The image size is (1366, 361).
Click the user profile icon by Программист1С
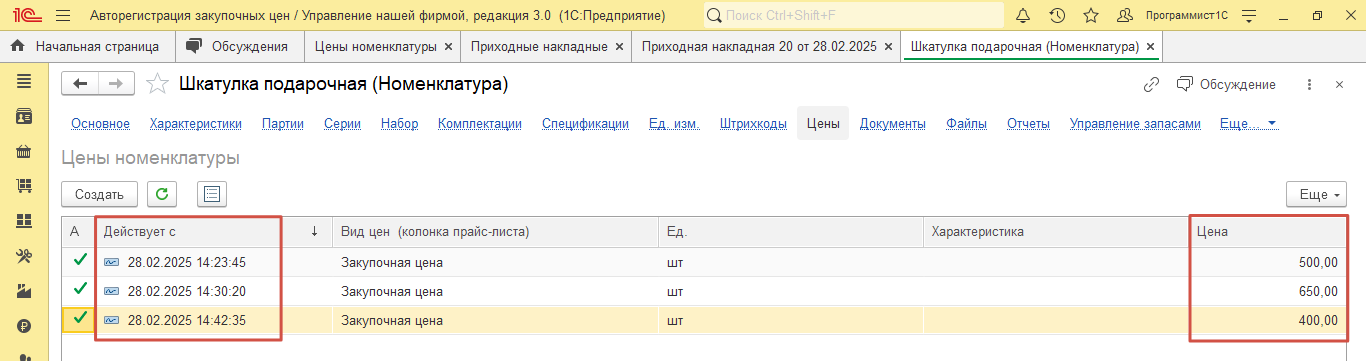coord(1125,16)
